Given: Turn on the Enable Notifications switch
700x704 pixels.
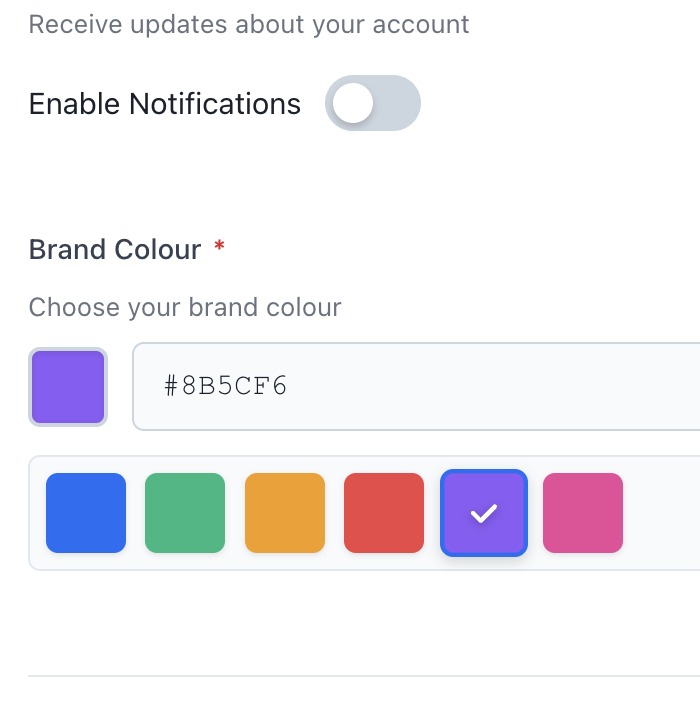Looking at the screenshot, I should coord(372,103).
